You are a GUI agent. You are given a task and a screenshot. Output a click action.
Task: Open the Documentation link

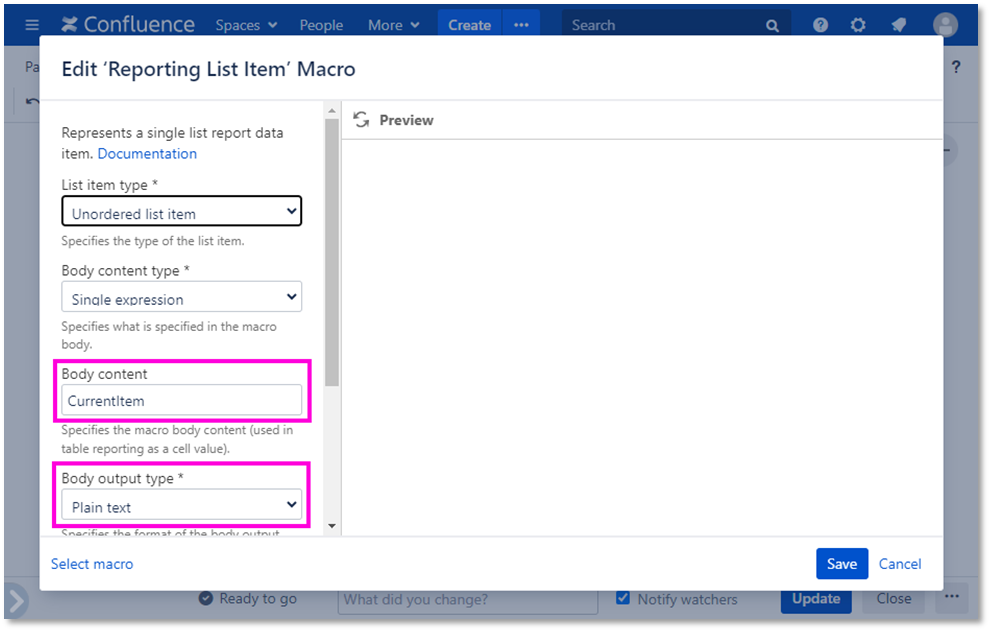point(147,154)
